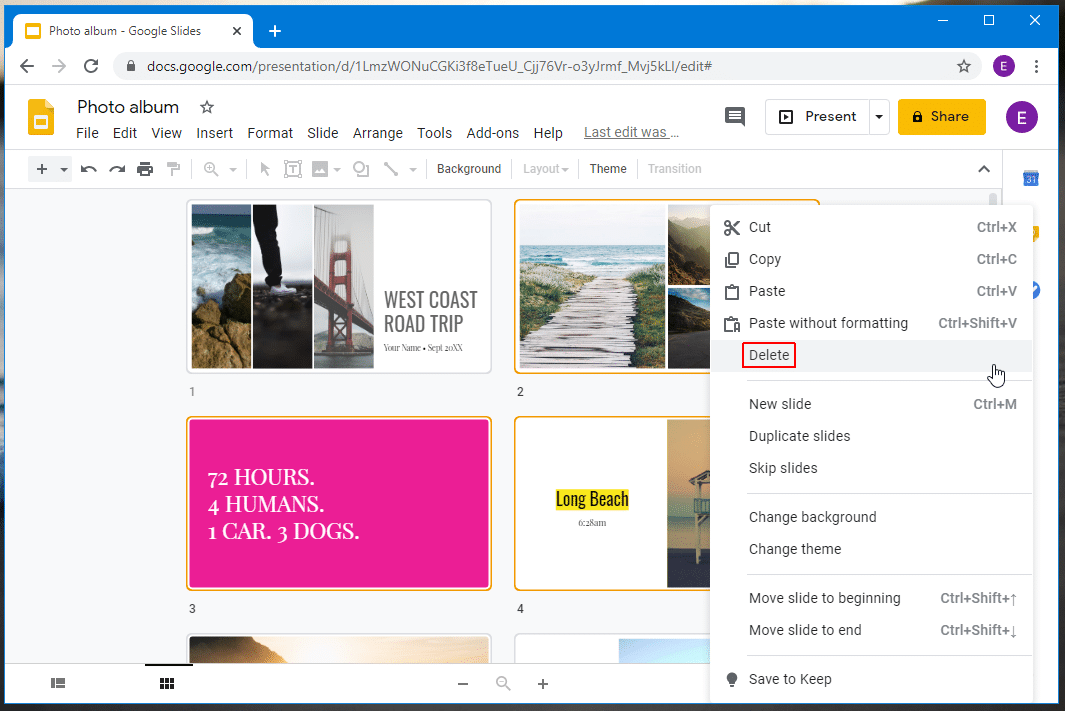Switch to filmstrip view
This screenshot has width=1065, height=711.
[x=58, y=683]
